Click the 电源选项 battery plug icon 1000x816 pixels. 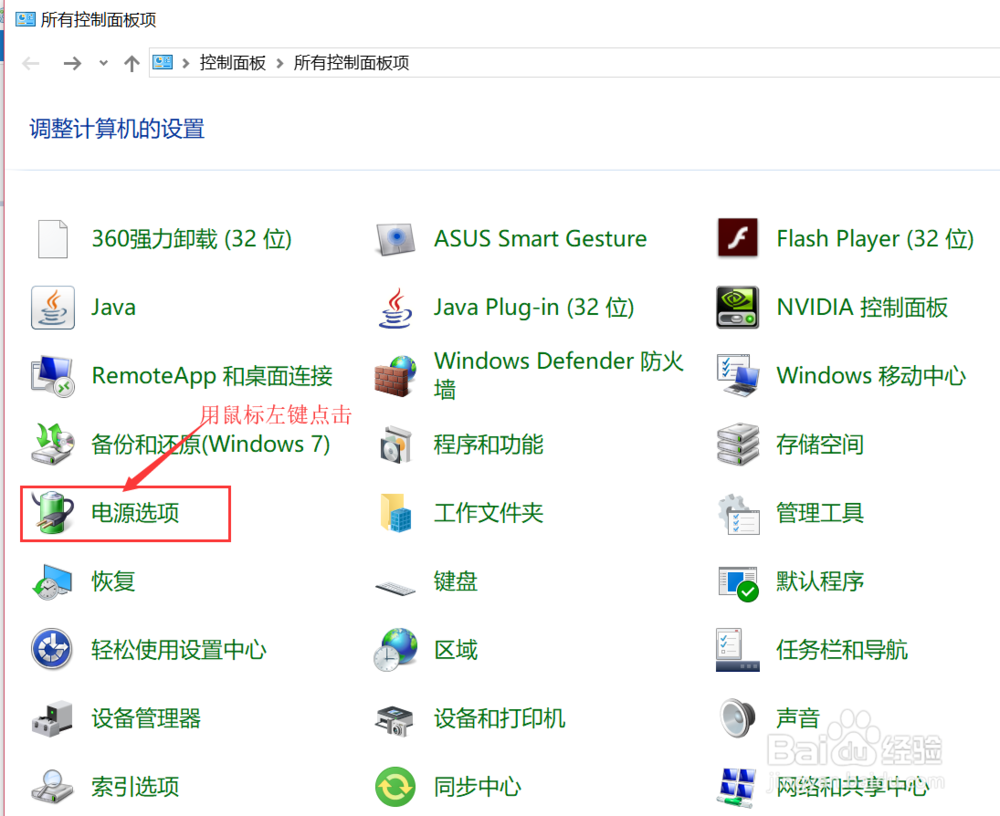[52, 512]
